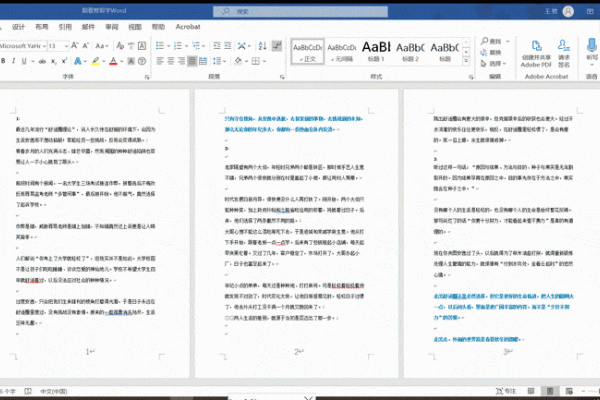Image resolution: width=600 pixels, height=400 pixels.
Task: Shrink font size with decrease icon
Action: point(86,46)
